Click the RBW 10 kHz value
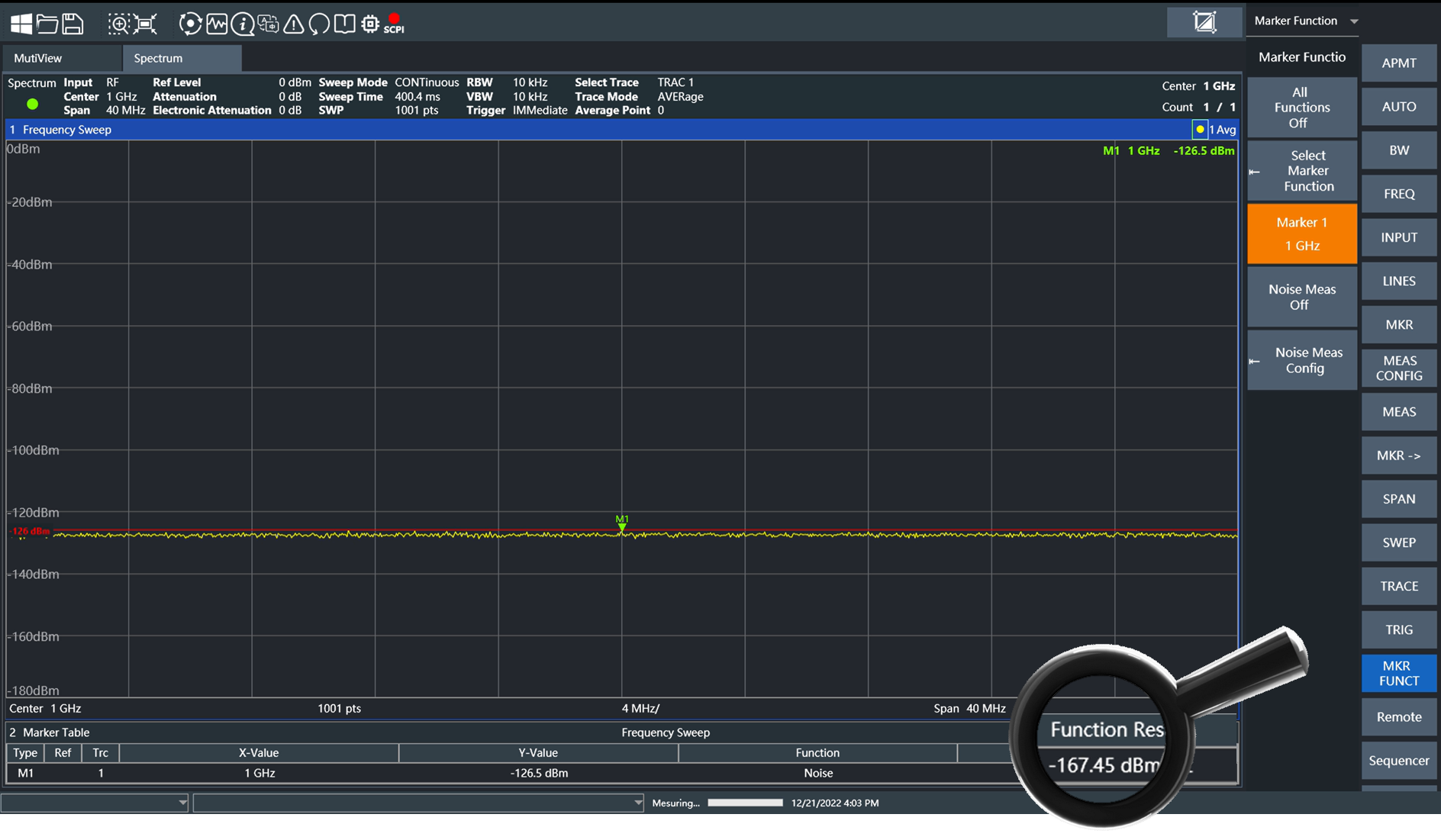Image resolution: width=1441 pixels, height=840 pixels. 530,82
